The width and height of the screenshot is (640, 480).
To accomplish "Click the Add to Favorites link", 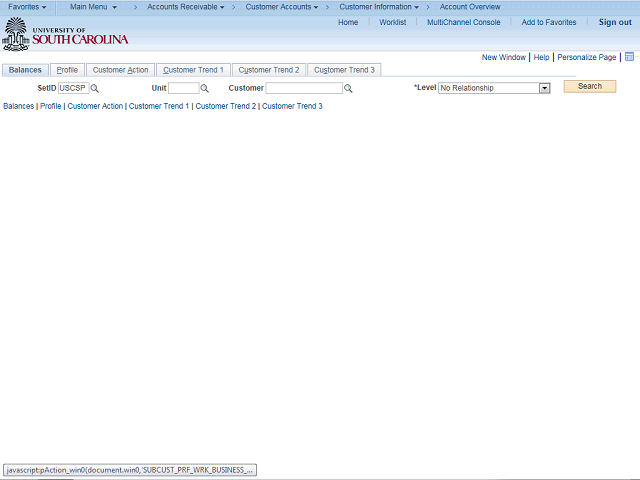I will (549, 22).
